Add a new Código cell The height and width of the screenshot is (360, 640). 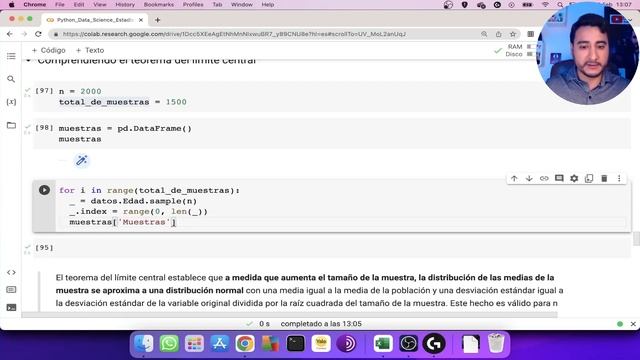(49, 50)
